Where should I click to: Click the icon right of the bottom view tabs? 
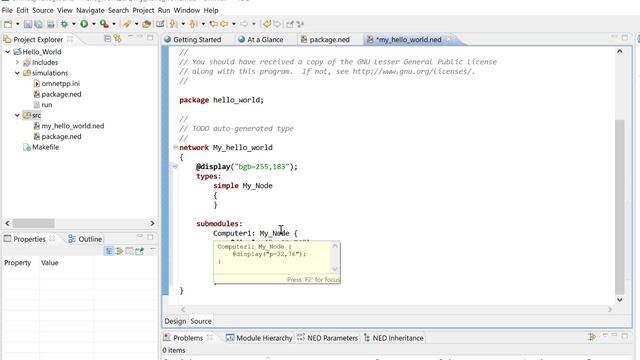click(x=592, y=337)
